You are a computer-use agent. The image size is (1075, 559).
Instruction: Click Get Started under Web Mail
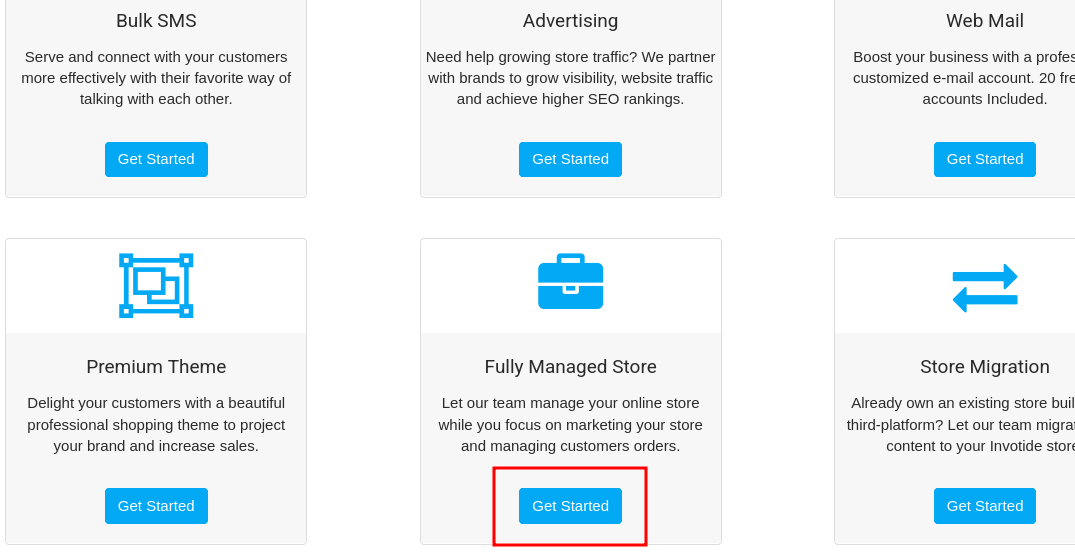[x=985, y=159]
